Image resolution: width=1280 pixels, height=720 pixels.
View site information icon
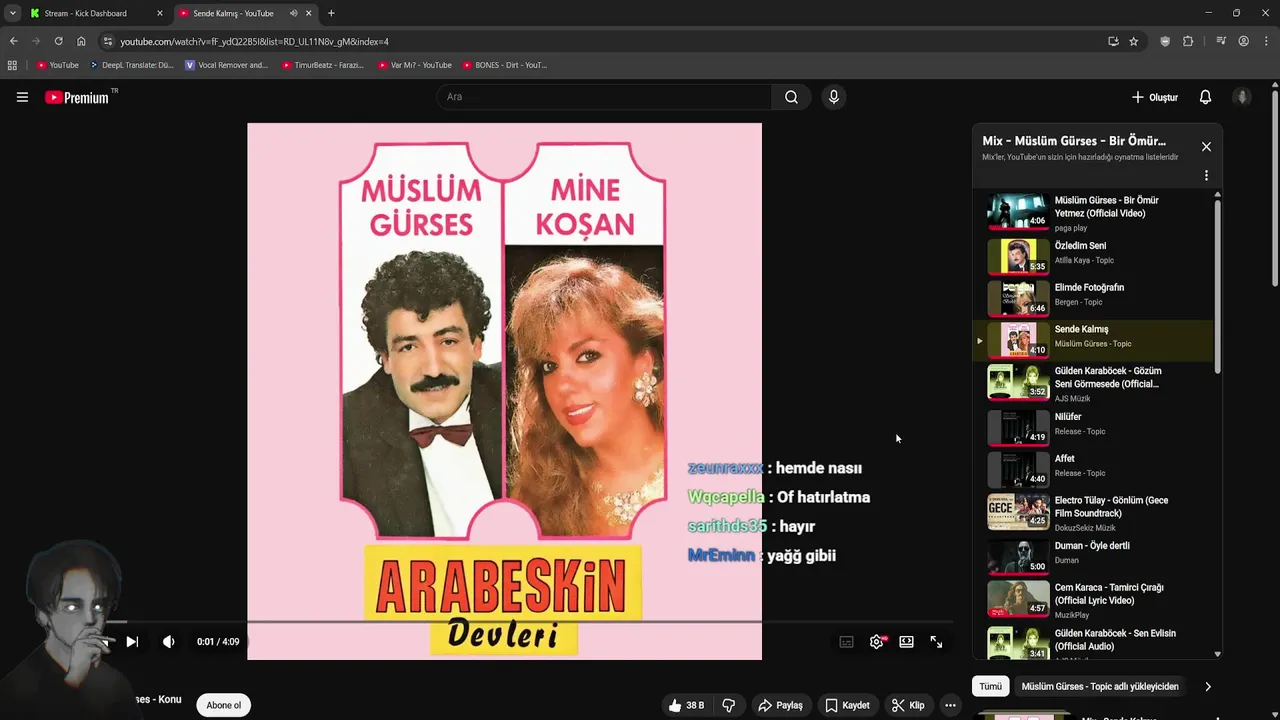(x=108, y=41)
